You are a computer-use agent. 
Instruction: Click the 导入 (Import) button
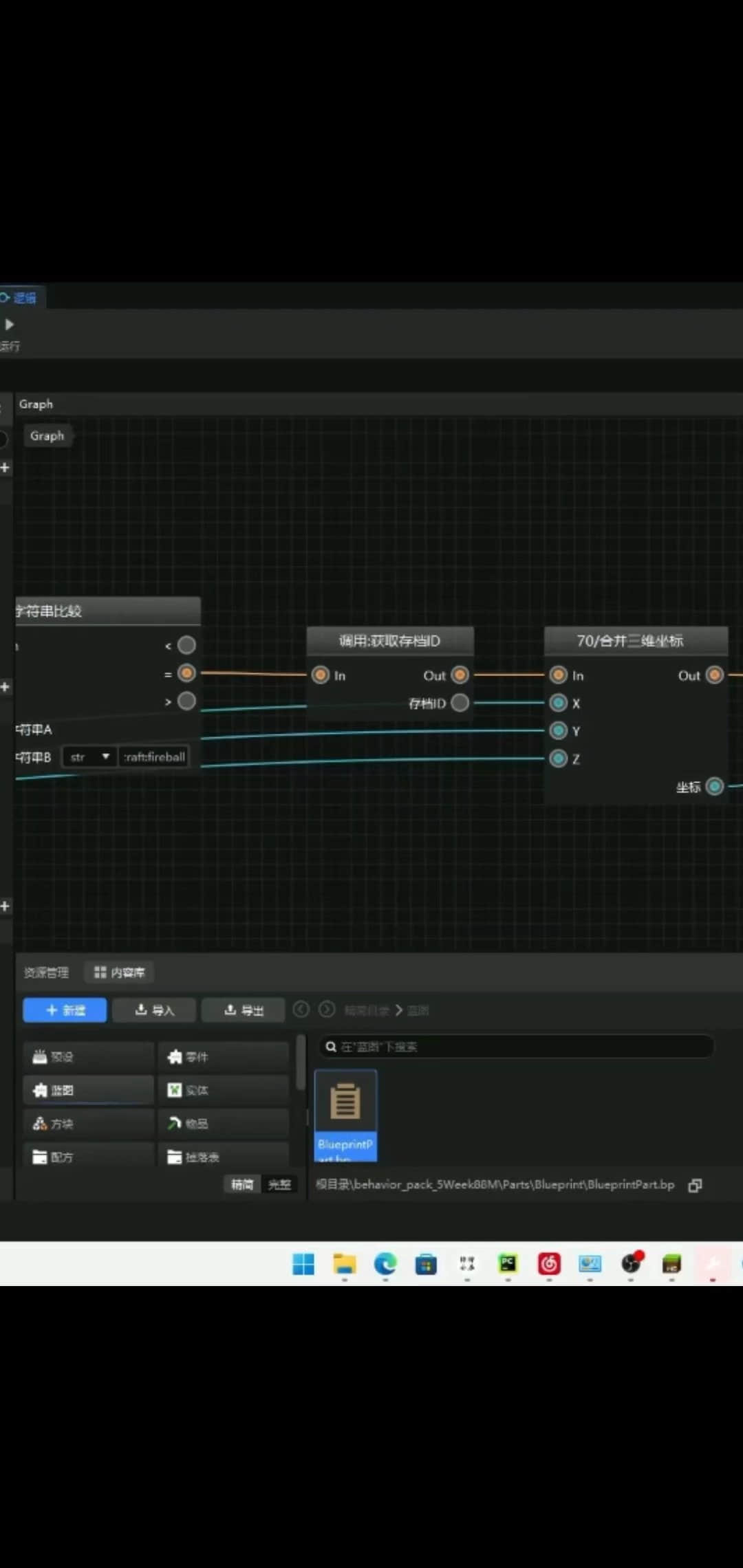[155, 1010]
